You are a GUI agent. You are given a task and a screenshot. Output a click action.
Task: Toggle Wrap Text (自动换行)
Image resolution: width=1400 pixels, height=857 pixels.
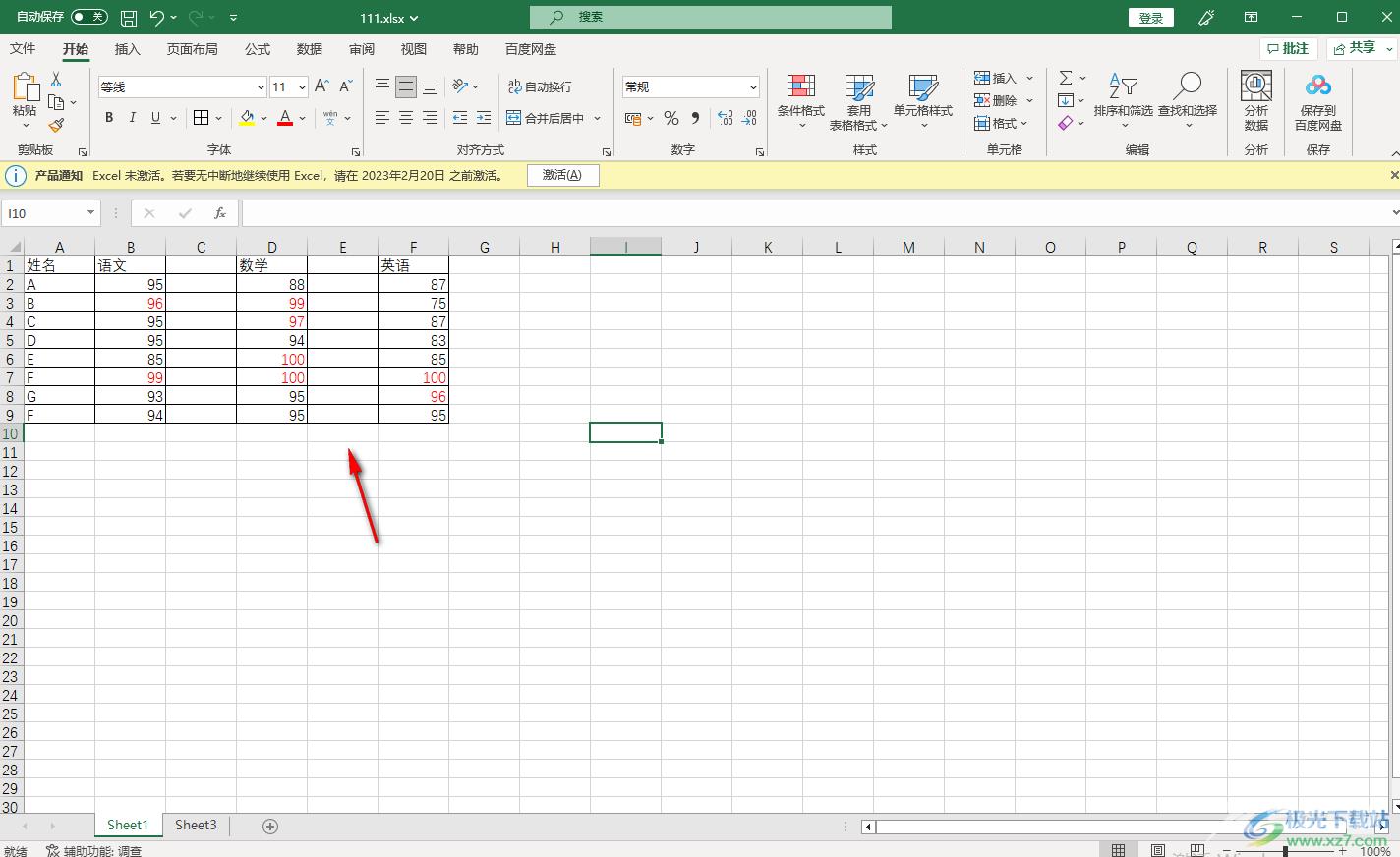pos(540,86)
